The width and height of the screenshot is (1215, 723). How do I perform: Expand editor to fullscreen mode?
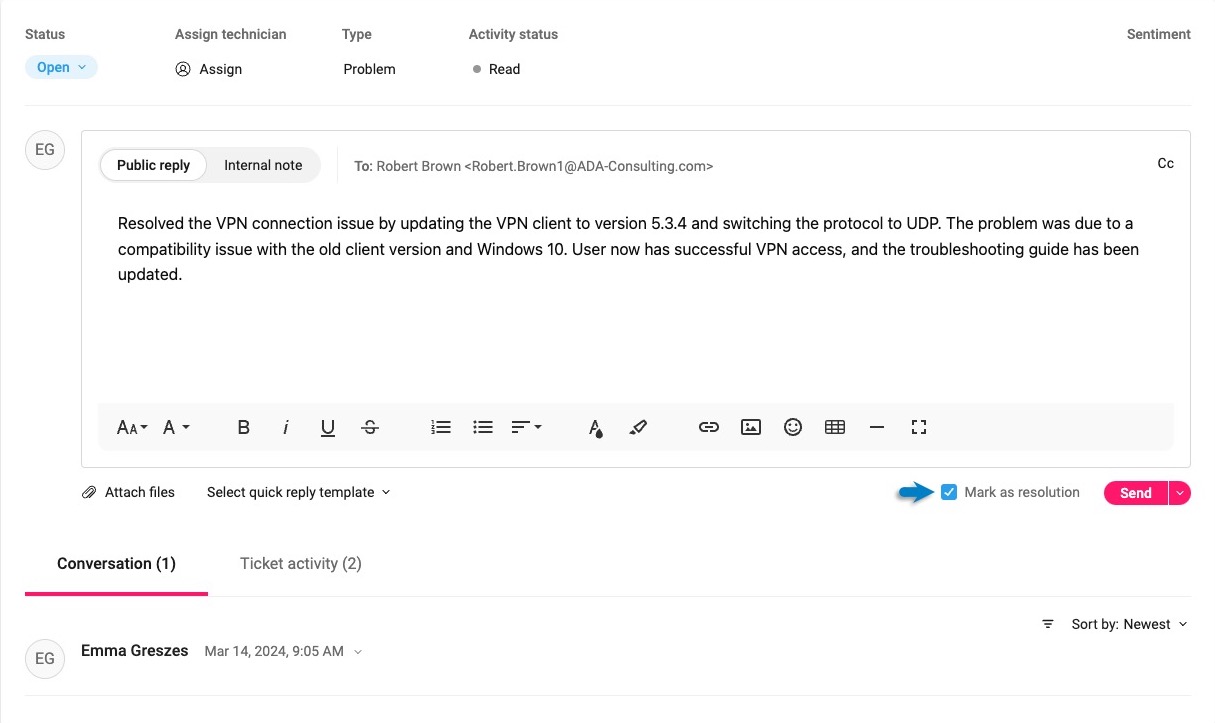click(919, 427)
